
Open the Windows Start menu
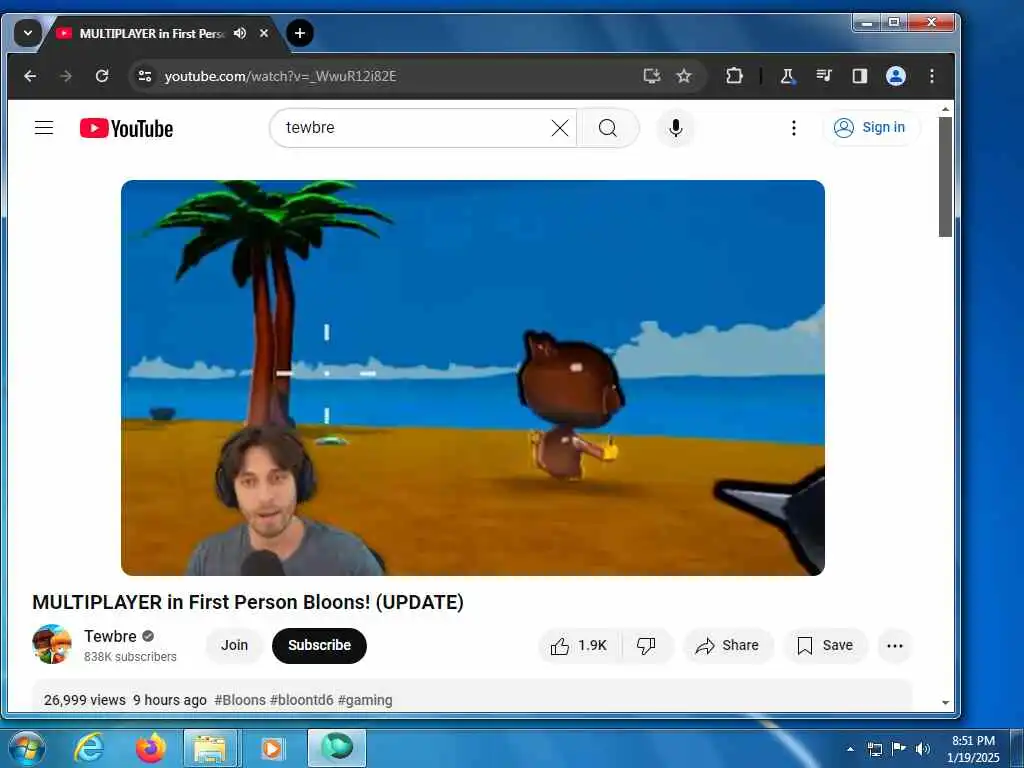click(x=27, y=748)
